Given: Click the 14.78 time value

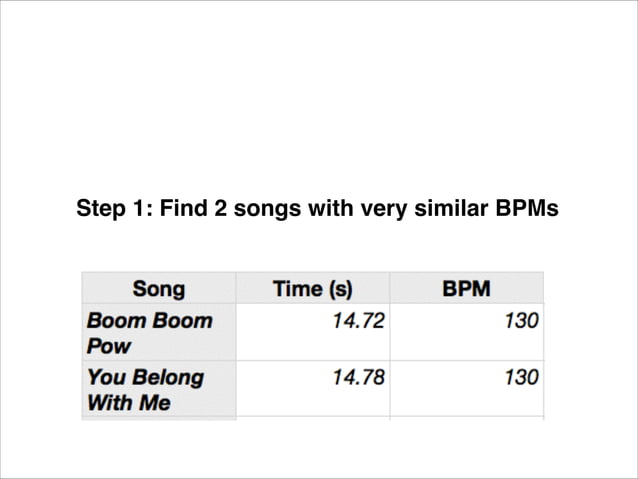Looking at the screenshot, I should click(359, 377).
